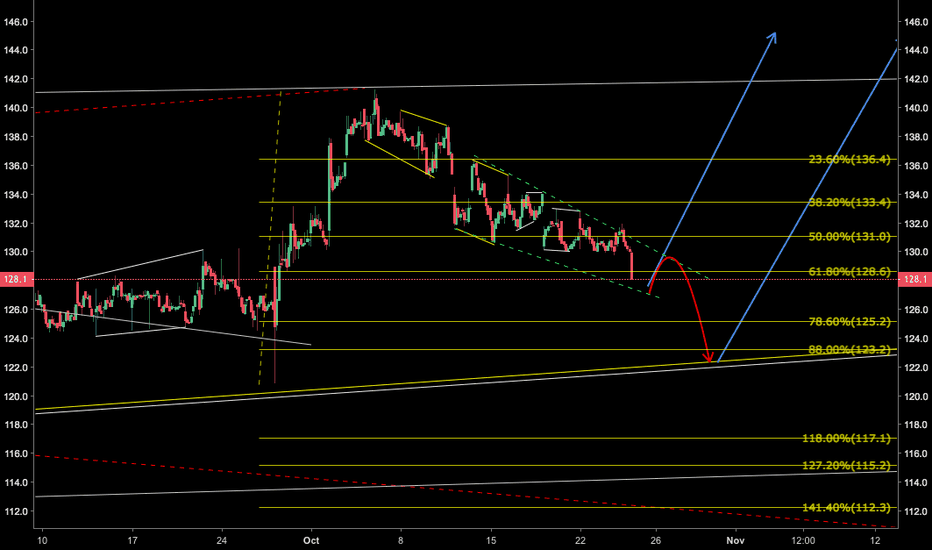This screenshot has width=932, height=550.
Task: Click date 22 on the time axis
Action: (x=580, y=540)
